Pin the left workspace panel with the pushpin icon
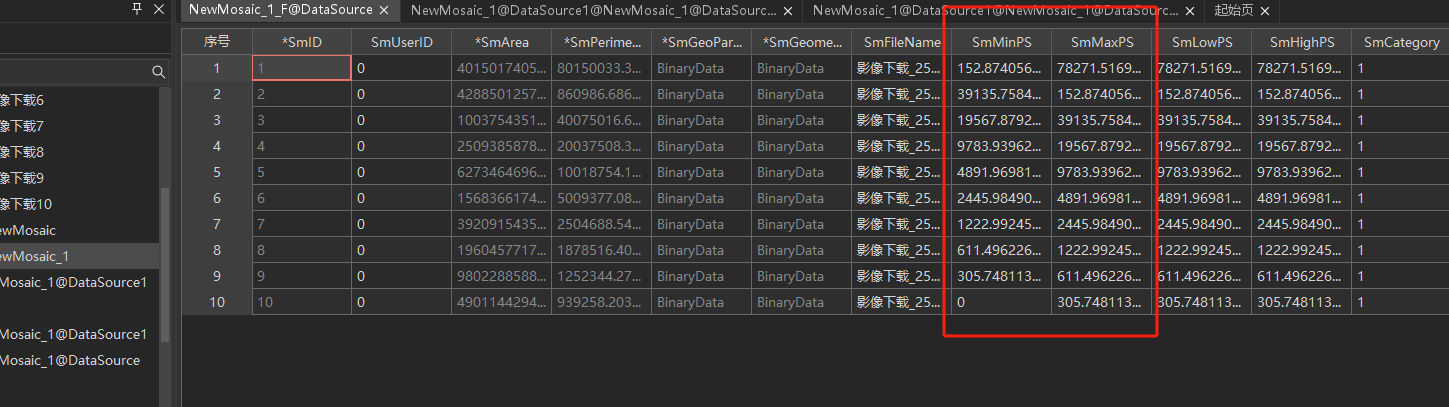Viewport: 1449px width, 407px height. point(137,9)
